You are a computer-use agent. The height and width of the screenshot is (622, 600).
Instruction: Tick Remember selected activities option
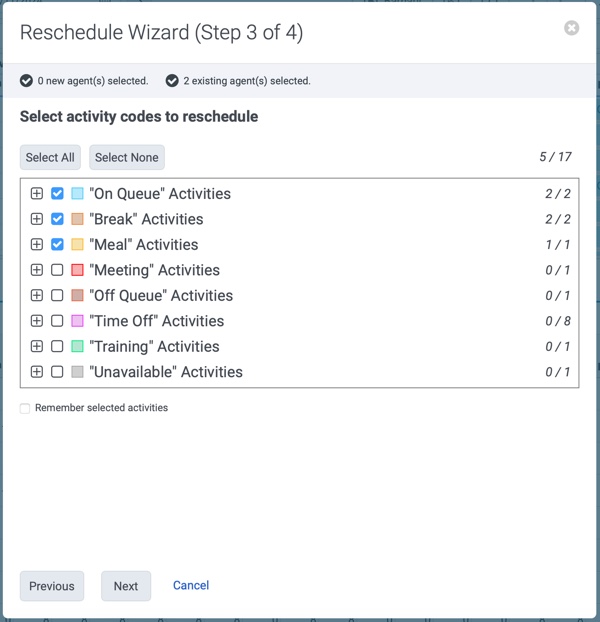pyautogui.click(x=25, y=408)
